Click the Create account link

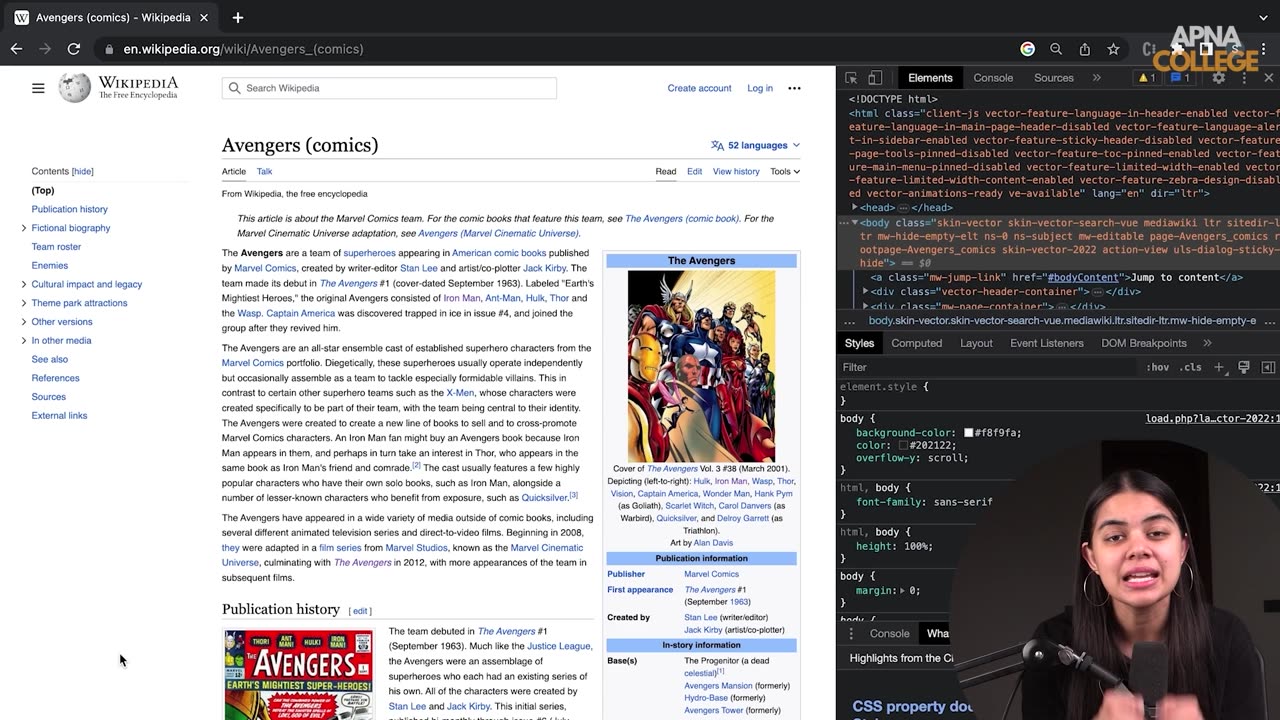699,88
